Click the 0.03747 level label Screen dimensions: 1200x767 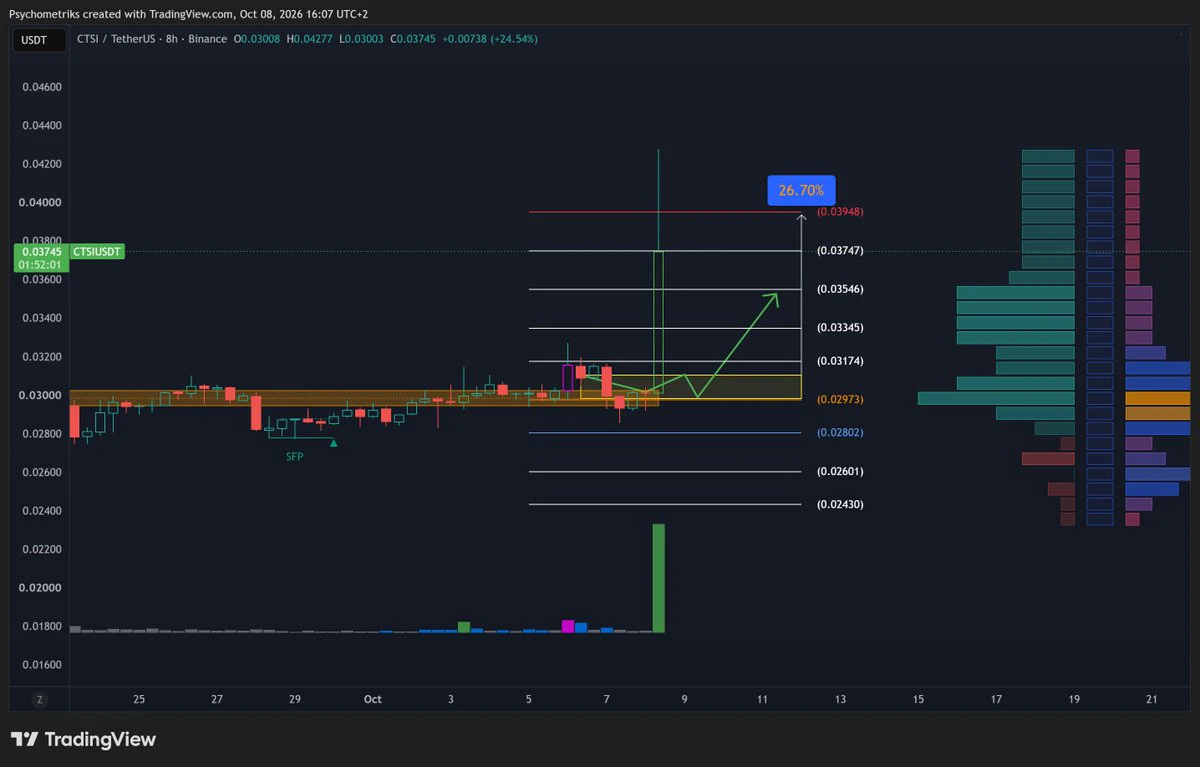pos(840,251)
